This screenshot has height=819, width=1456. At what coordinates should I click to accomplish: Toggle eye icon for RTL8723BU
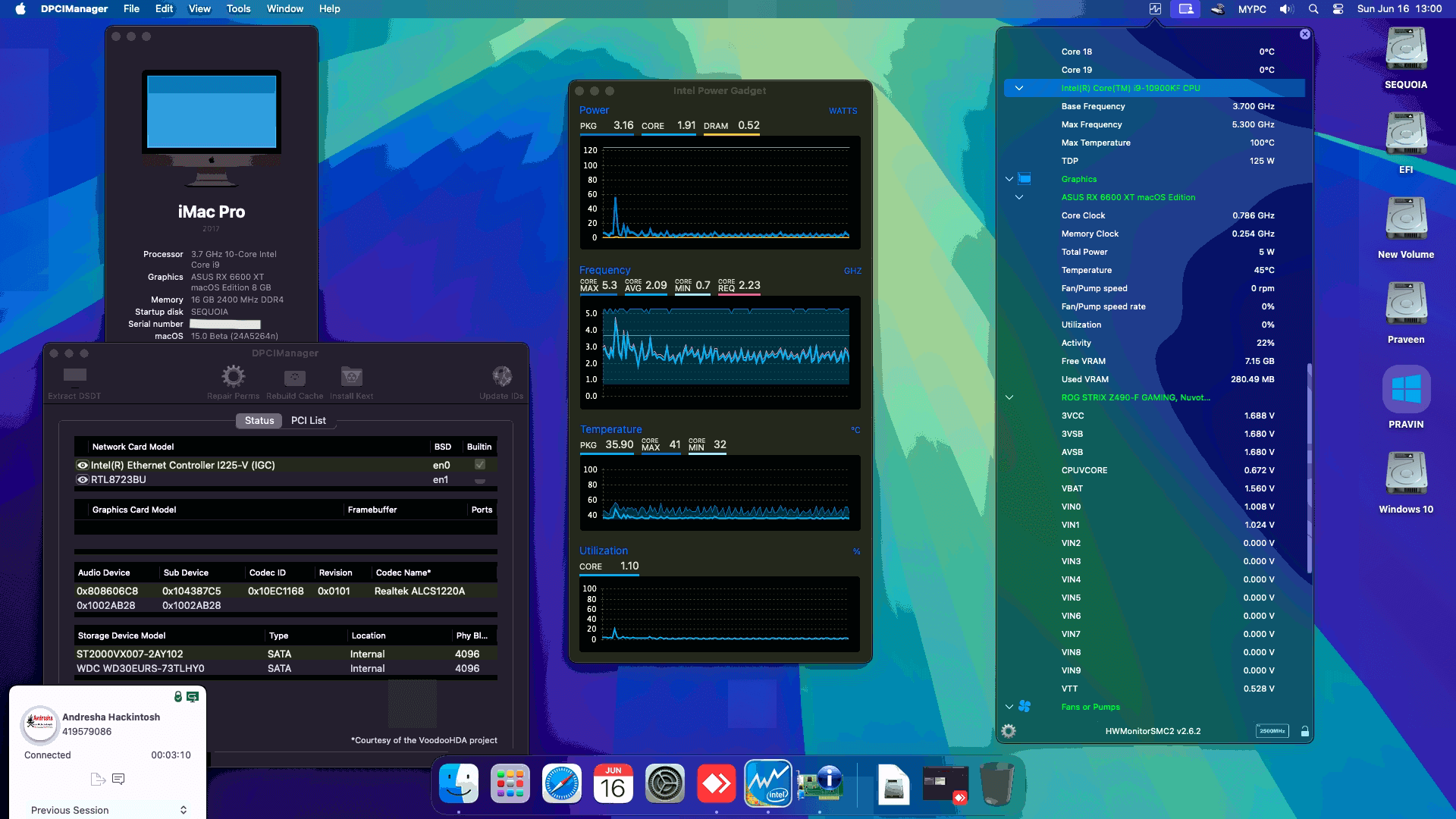point(83,479)
